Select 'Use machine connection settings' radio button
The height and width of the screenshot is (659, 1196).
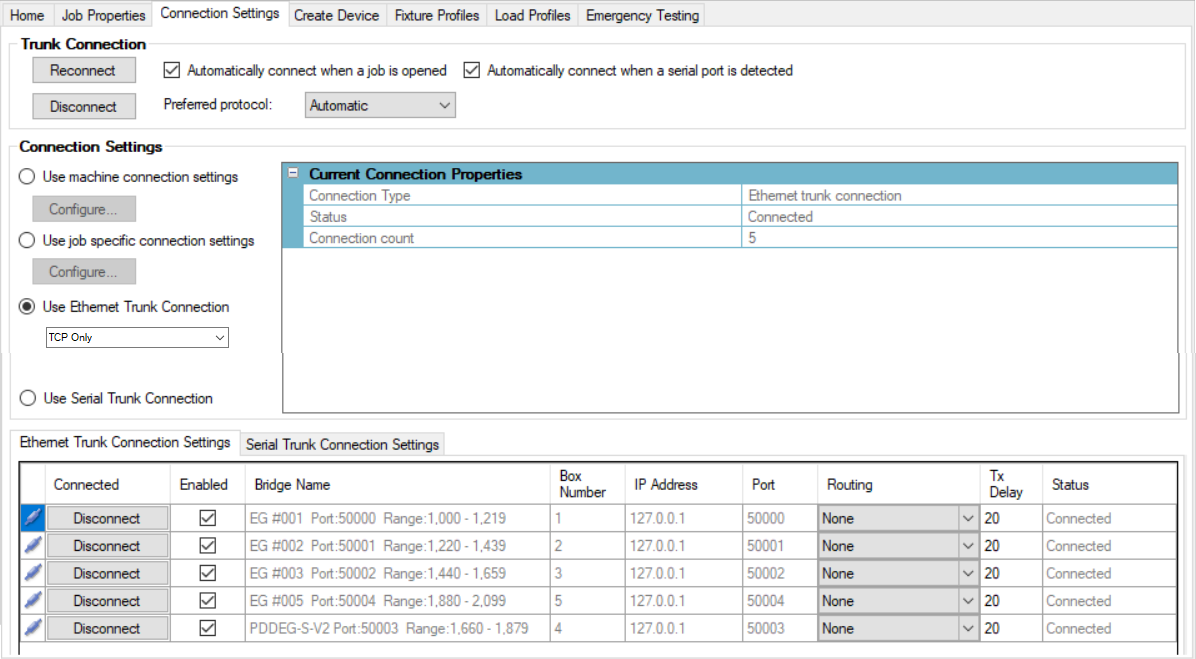[27, 176]
